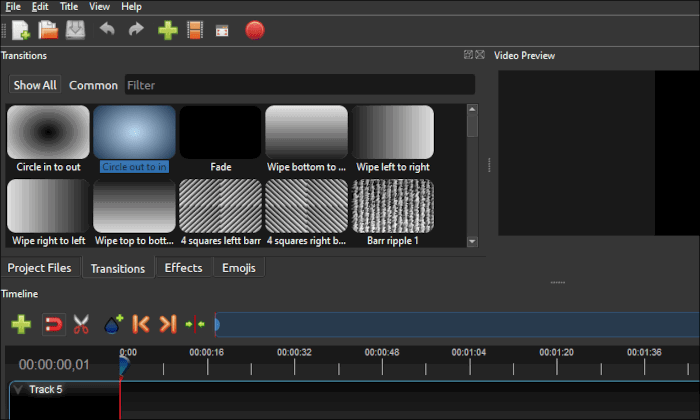
Task: Open the Title menu
Action: (x=69, y=7)
